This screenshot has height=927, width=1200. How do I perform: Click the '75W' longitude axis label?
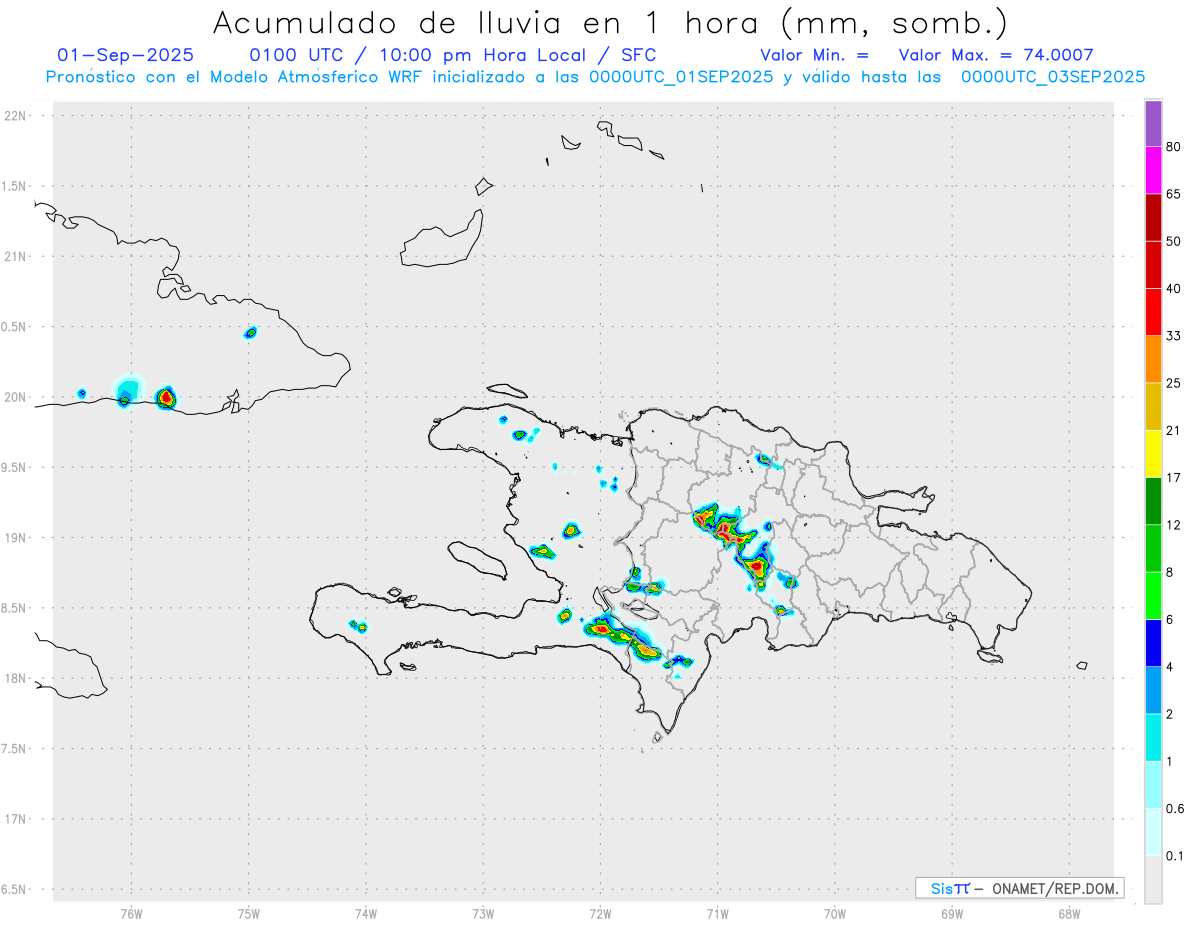(249, 913)
